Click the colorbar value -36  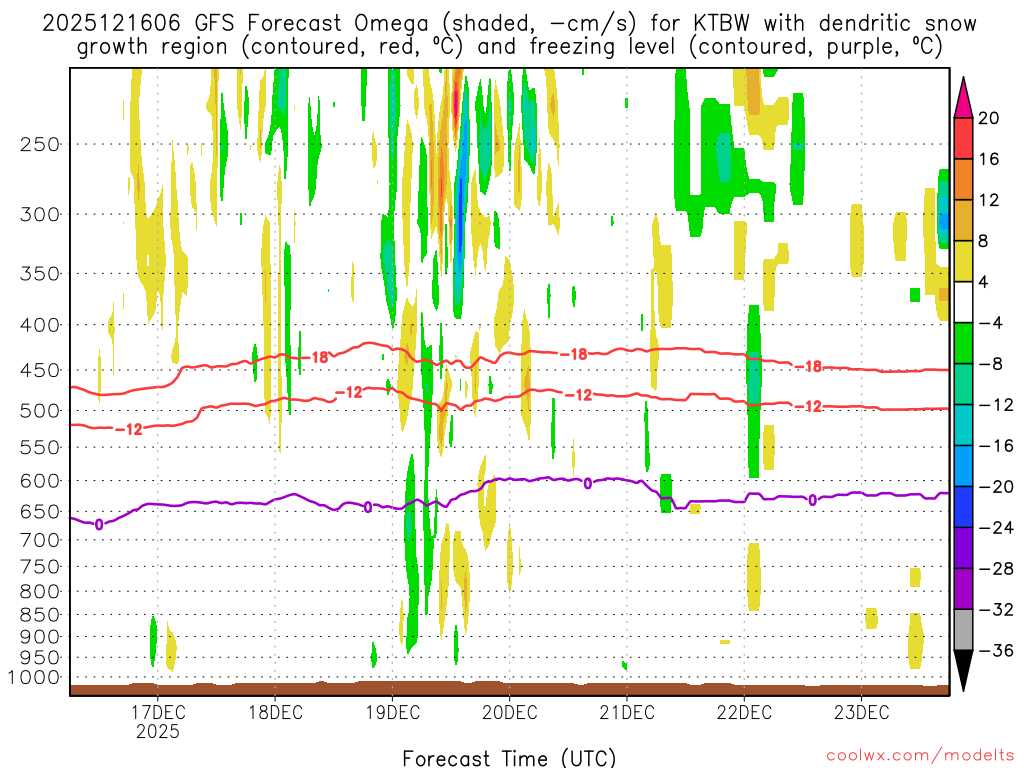(x=995, y=650)
